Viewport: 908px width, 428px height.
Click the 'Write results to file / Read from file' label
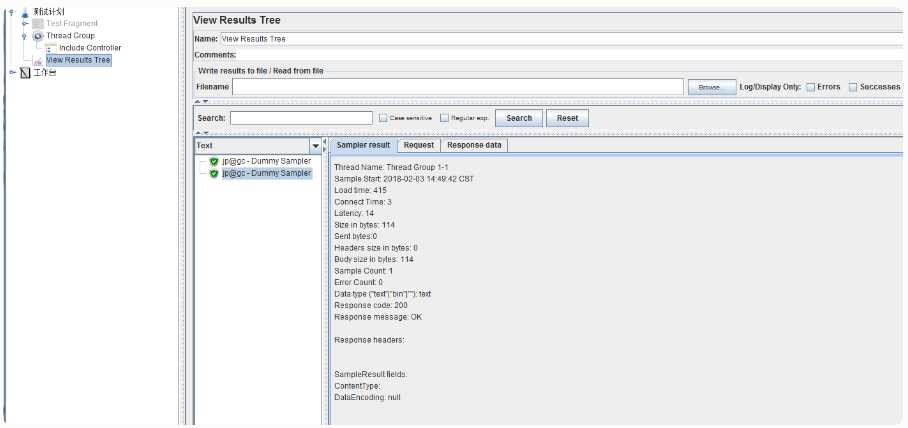coord(261,71)
